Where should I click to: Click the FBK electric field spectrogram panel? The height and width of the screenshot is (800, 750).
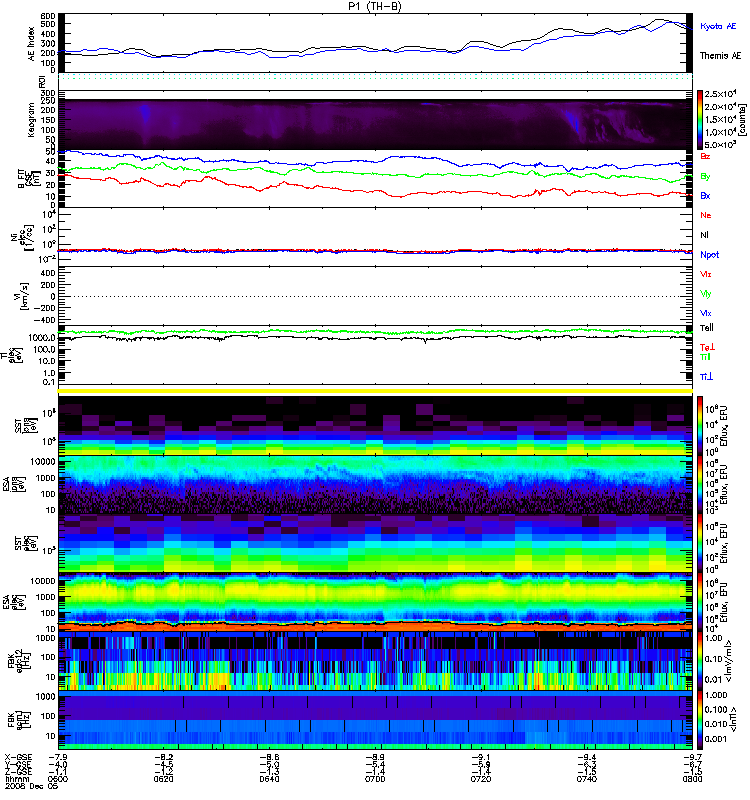click(x=375, y=661)
